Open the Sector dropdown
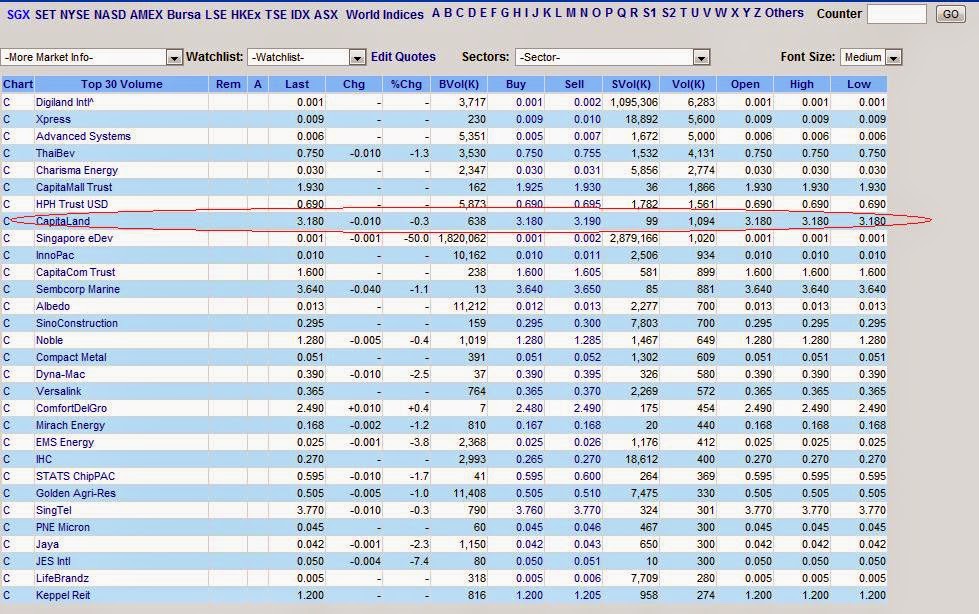The width and height of the screenshot is (979, 614). point(612,57)
